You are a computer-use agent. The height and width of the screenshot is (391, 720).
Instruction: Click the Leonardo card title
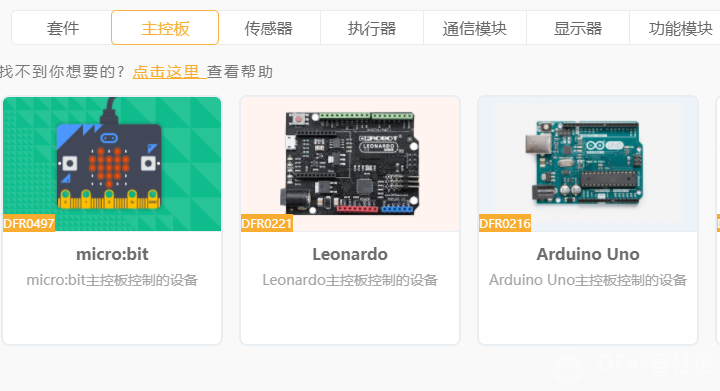pyautogui.click(x=350, y=254)
